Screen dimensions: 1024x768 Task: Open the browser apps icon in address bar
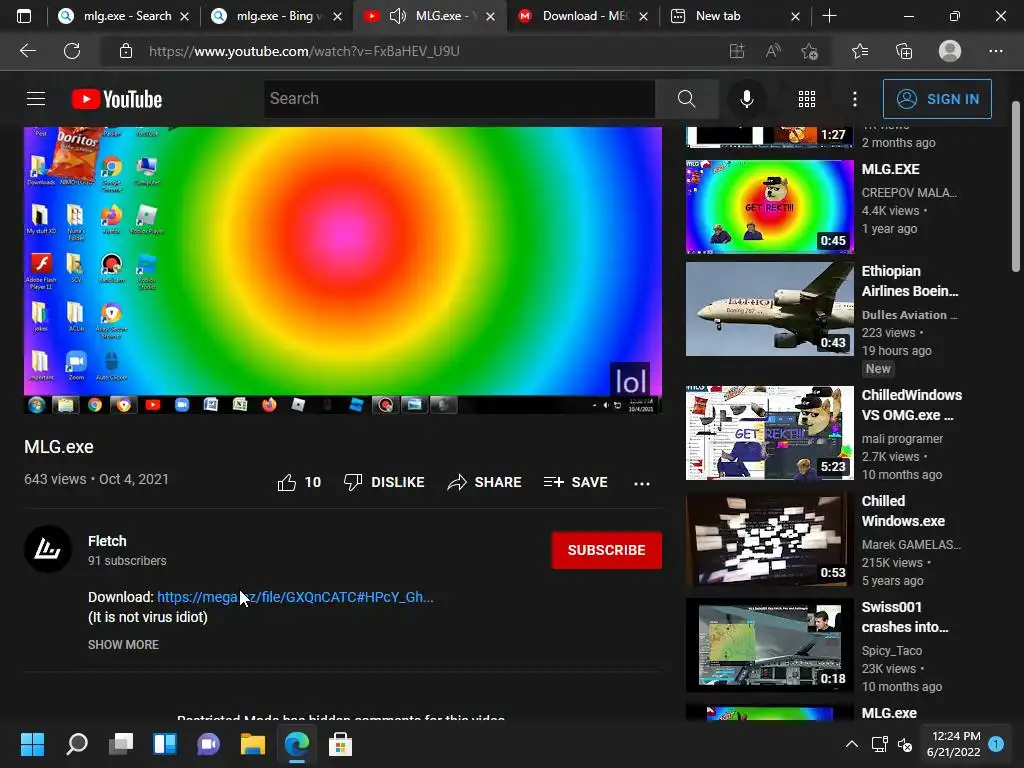(x=737, y=51)
